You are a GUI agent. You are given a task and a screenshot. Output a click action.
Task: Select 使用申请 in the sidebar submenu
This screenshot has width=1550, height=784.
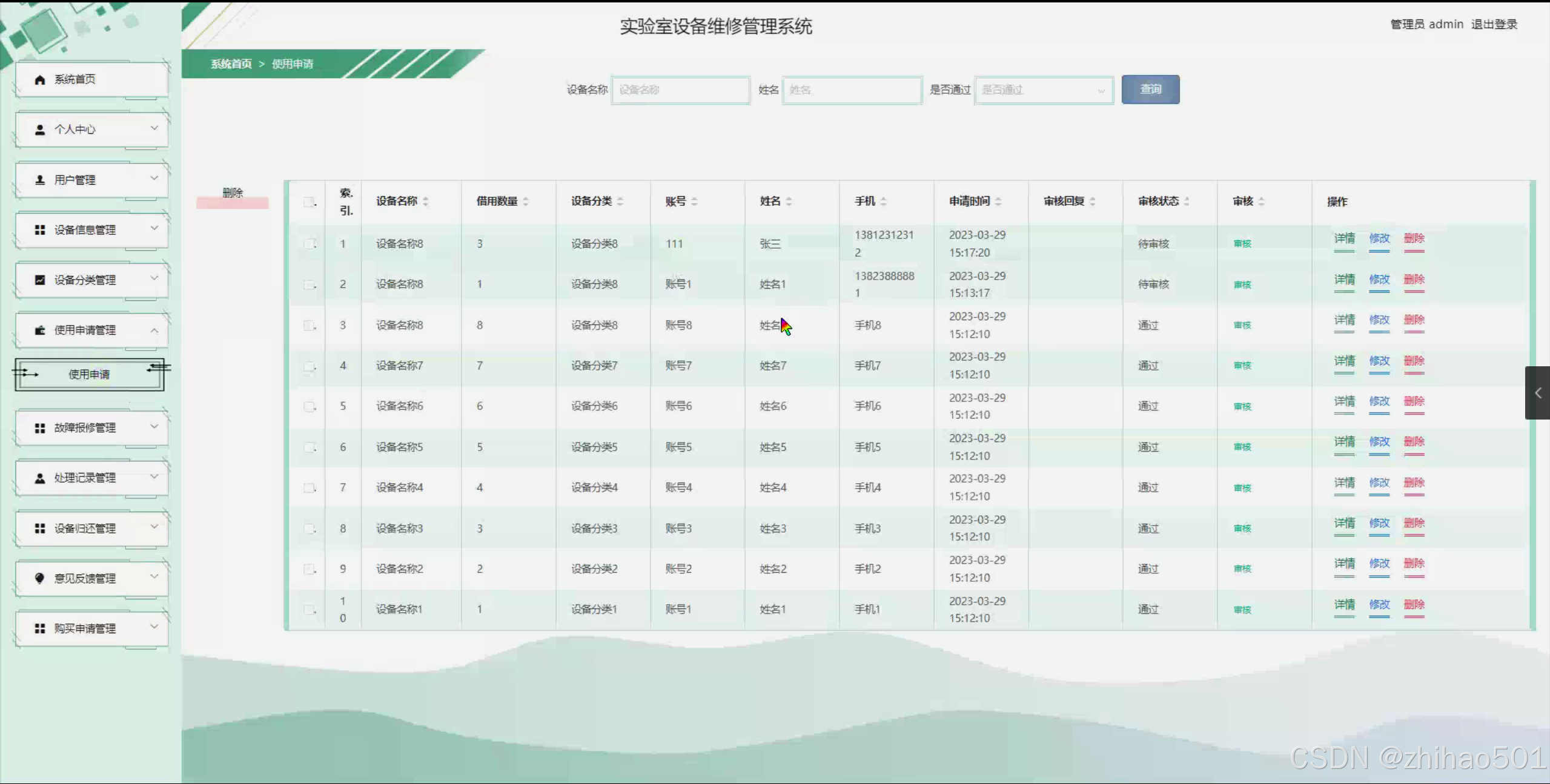tap(88, 374)
